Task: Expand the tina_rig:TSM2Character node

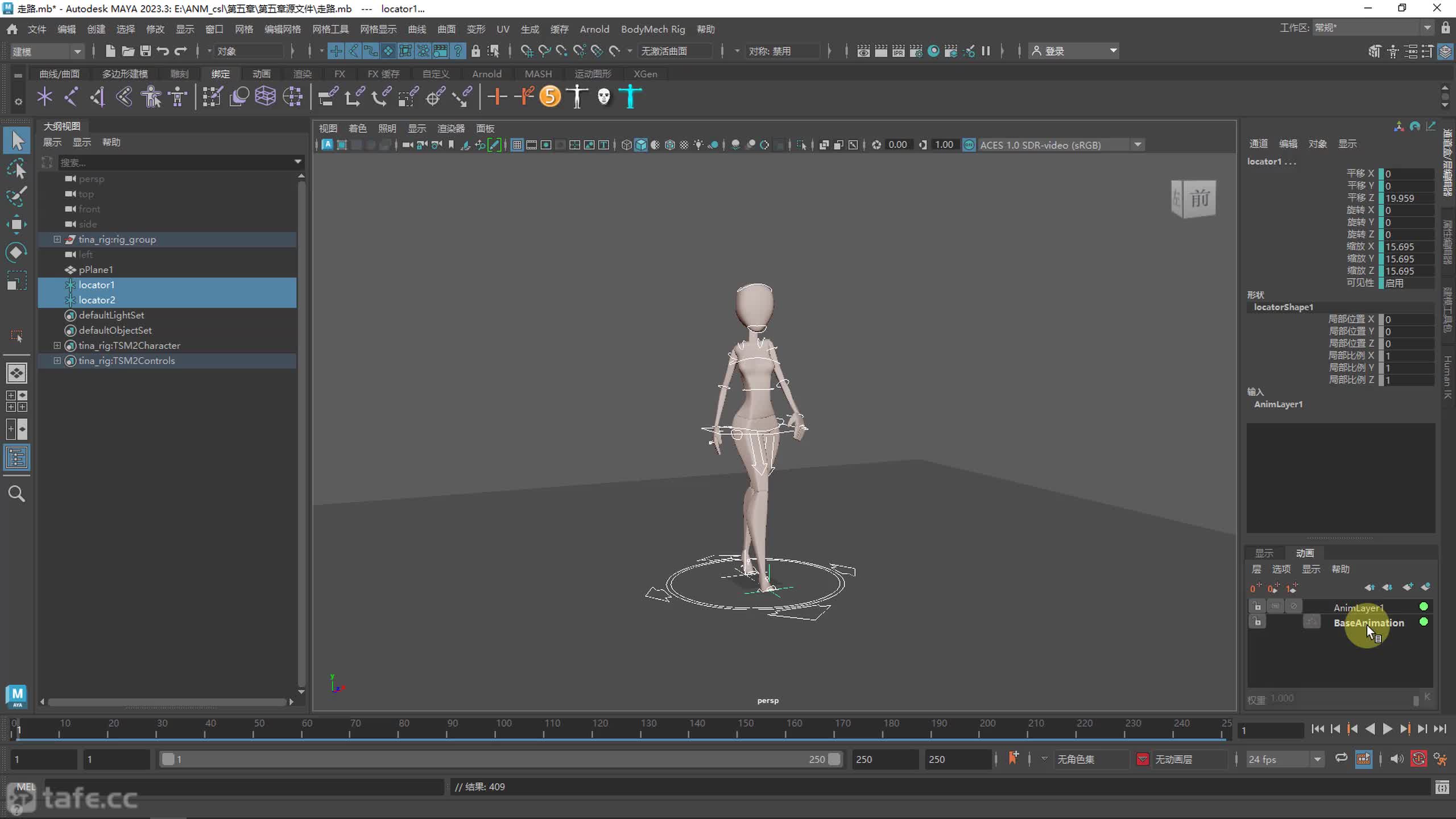Action: [x=57, y=345]
